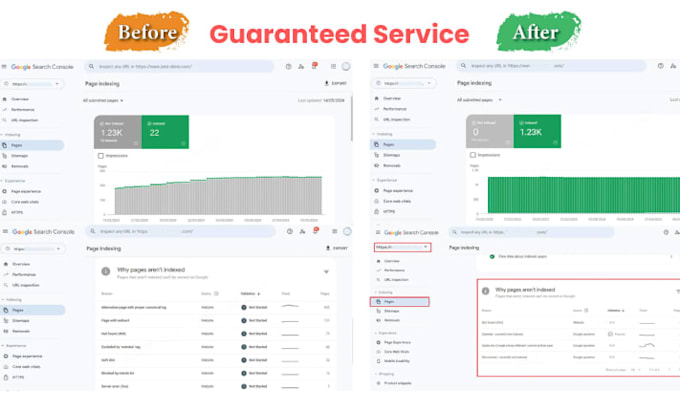Click URL inspect search field in Before chart window
Image resolution: width=680 pixels, height=411 pixels.
pyautogui.click(x=179, y=66)
